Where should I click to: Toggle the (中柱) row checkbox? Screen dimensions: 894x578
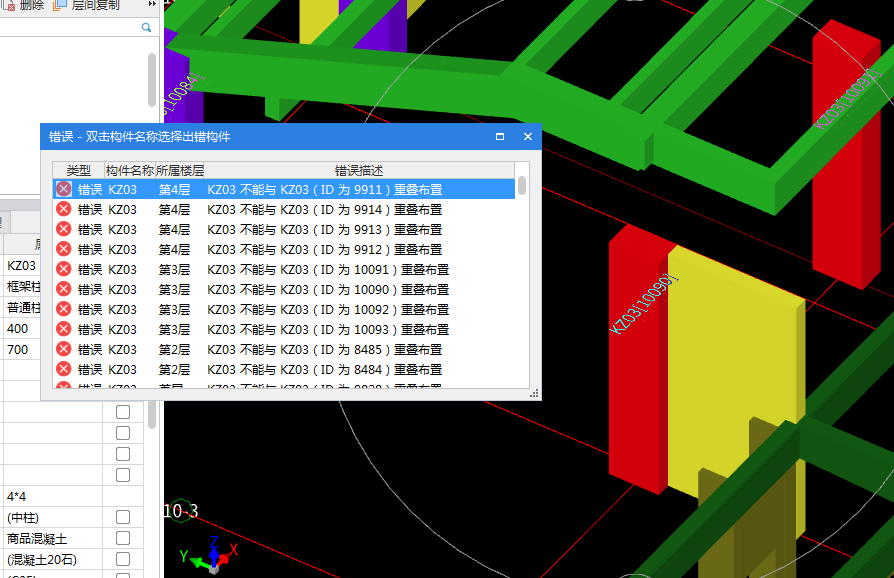pyautogui.click(x=123, y=517)
